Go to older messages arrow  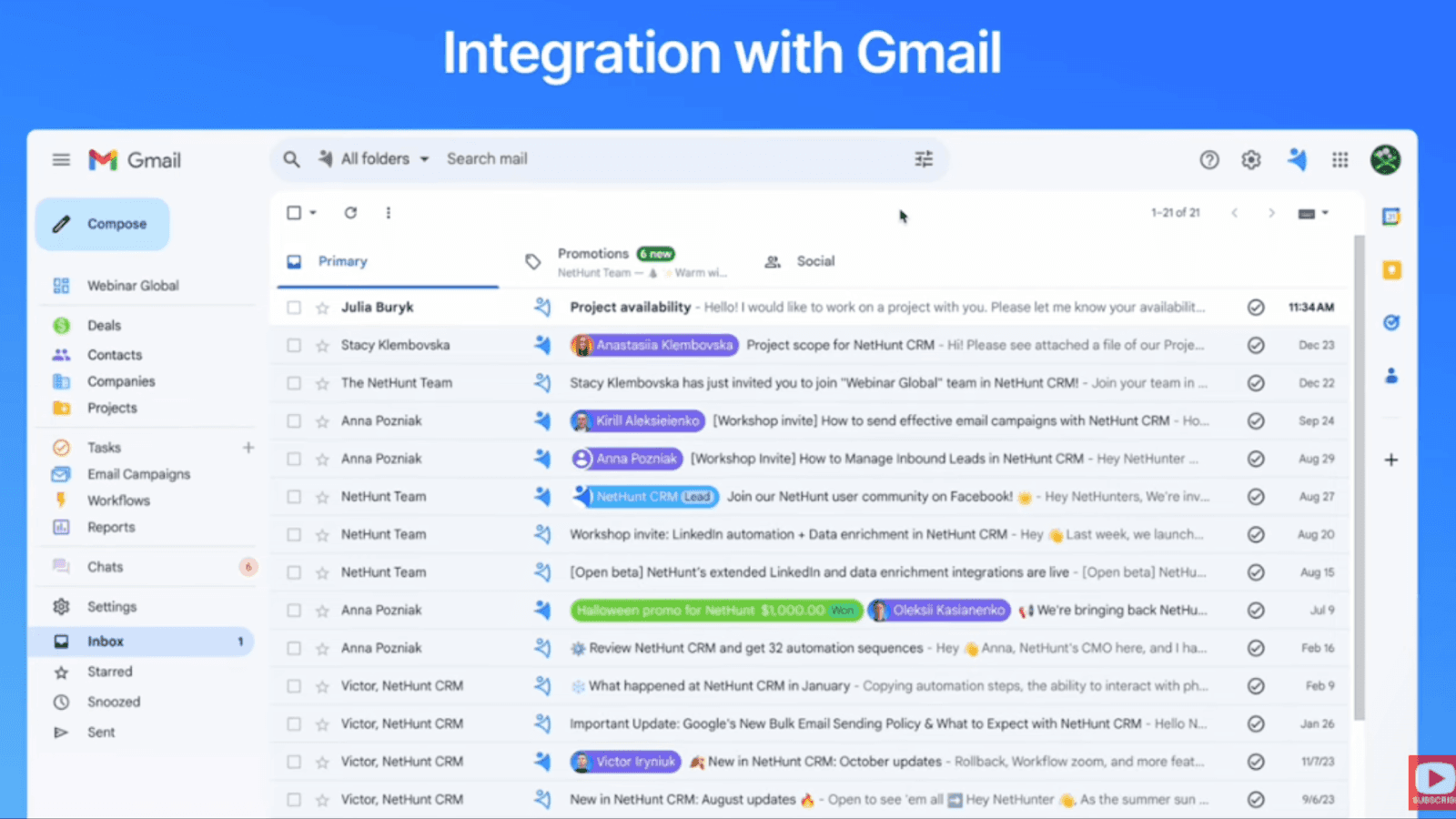[x=1271, y=213]
